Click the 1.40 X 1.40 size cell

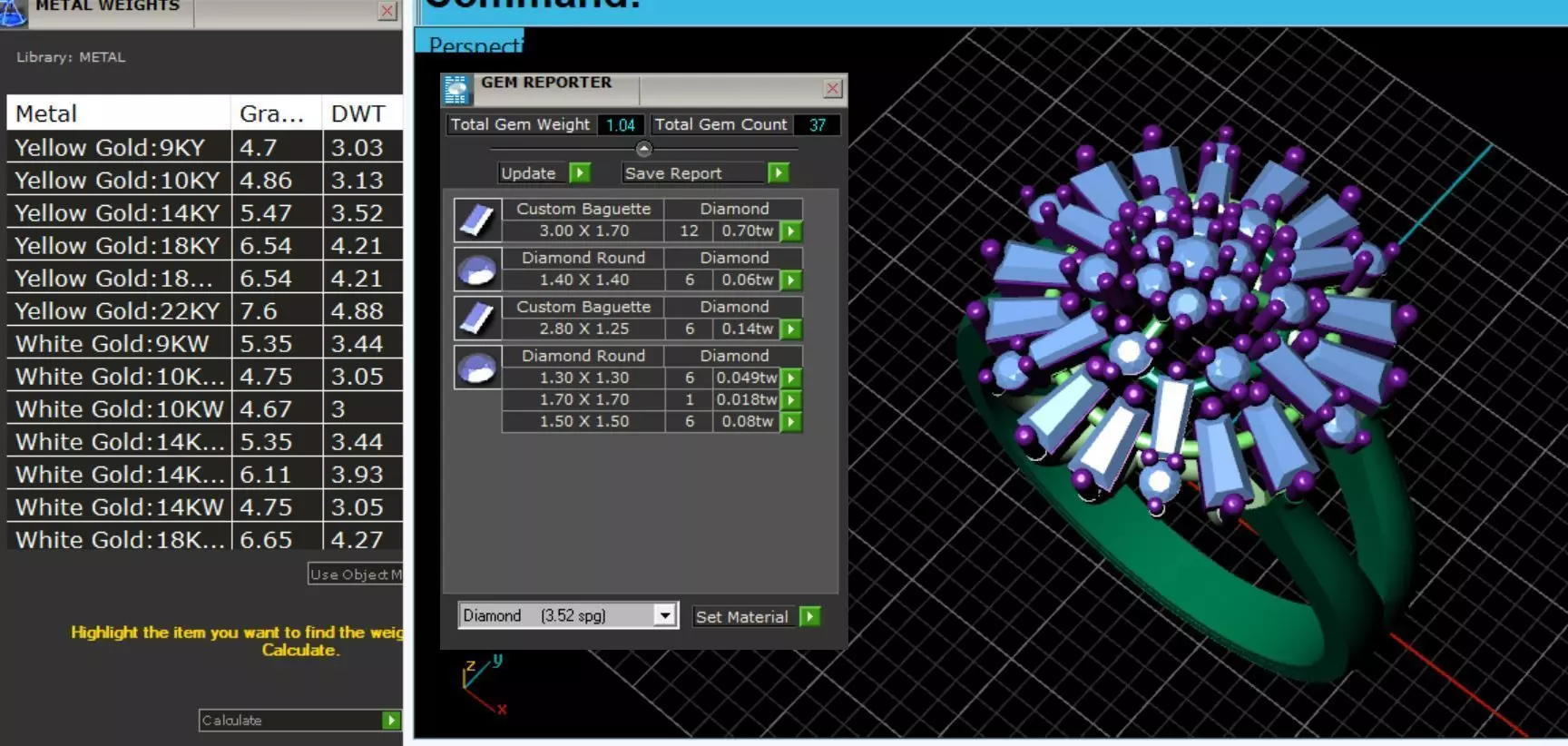(583, 280)
